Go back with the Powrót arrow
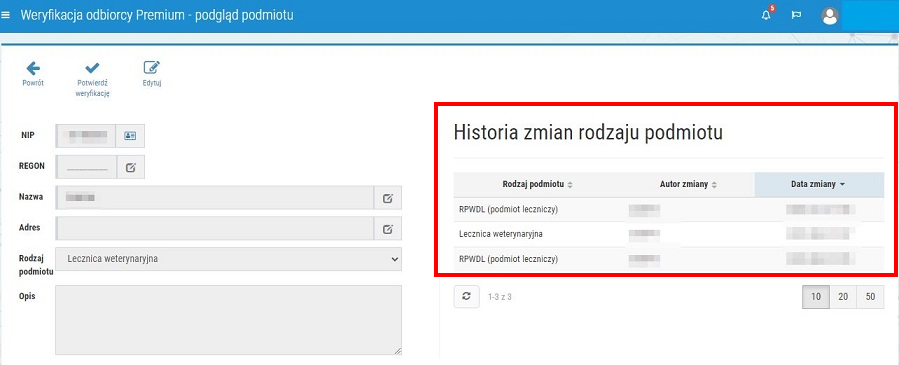The width and height of the screenshot is (899, 365). [33, 74]
